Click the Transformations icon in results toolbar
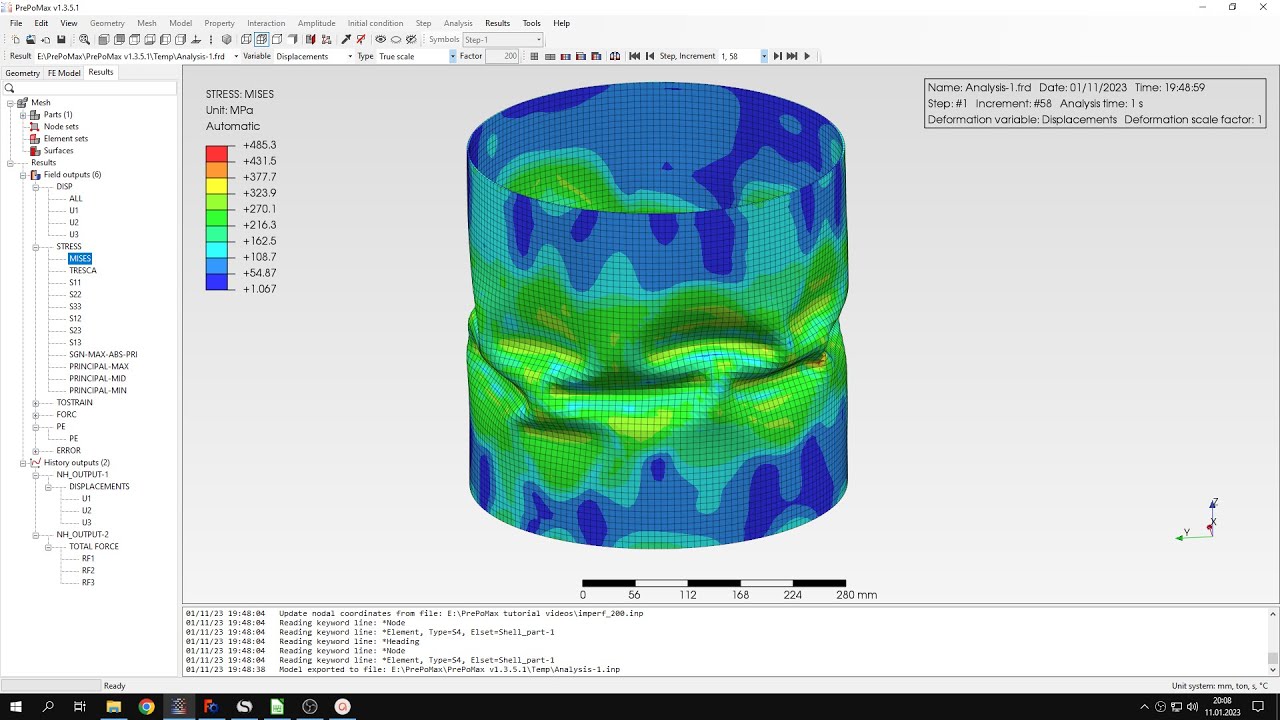The image size is (1280, 720). [615, 56]
